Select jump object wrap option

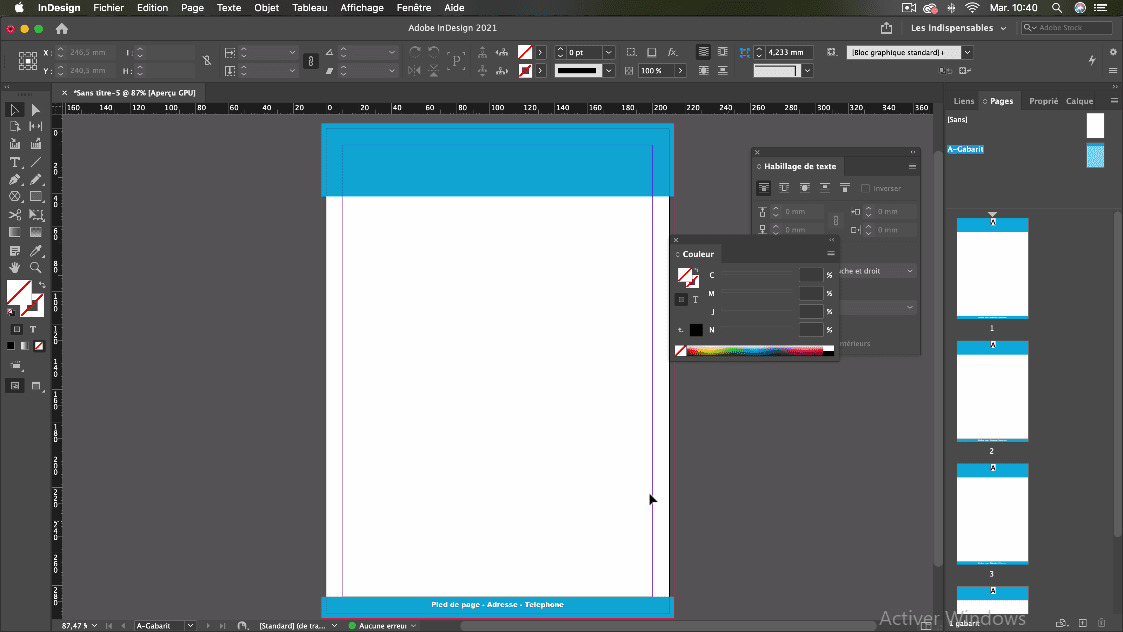825,188
